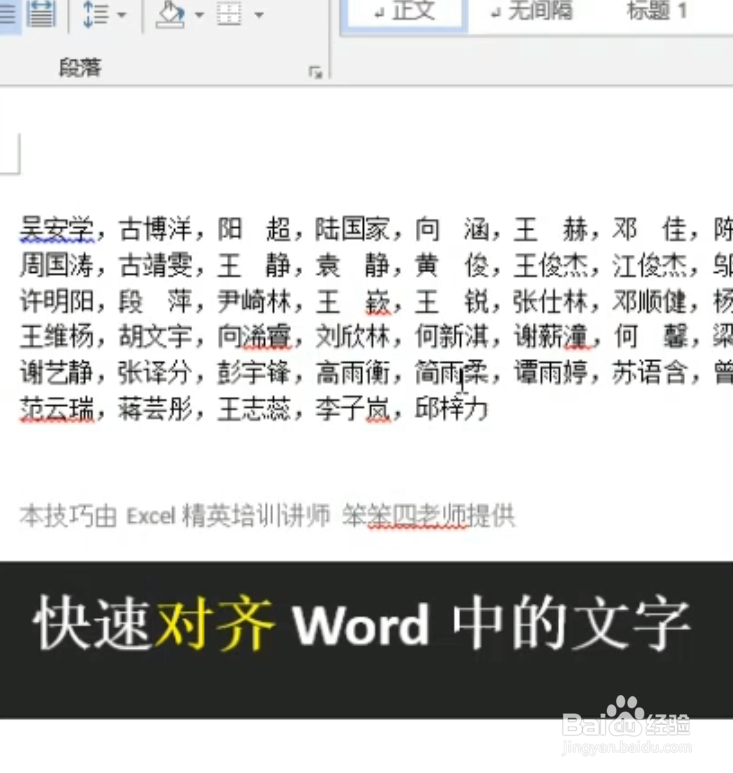Click the line and paragraph spacing icon
733x773 pixels.
pos(95,14)
